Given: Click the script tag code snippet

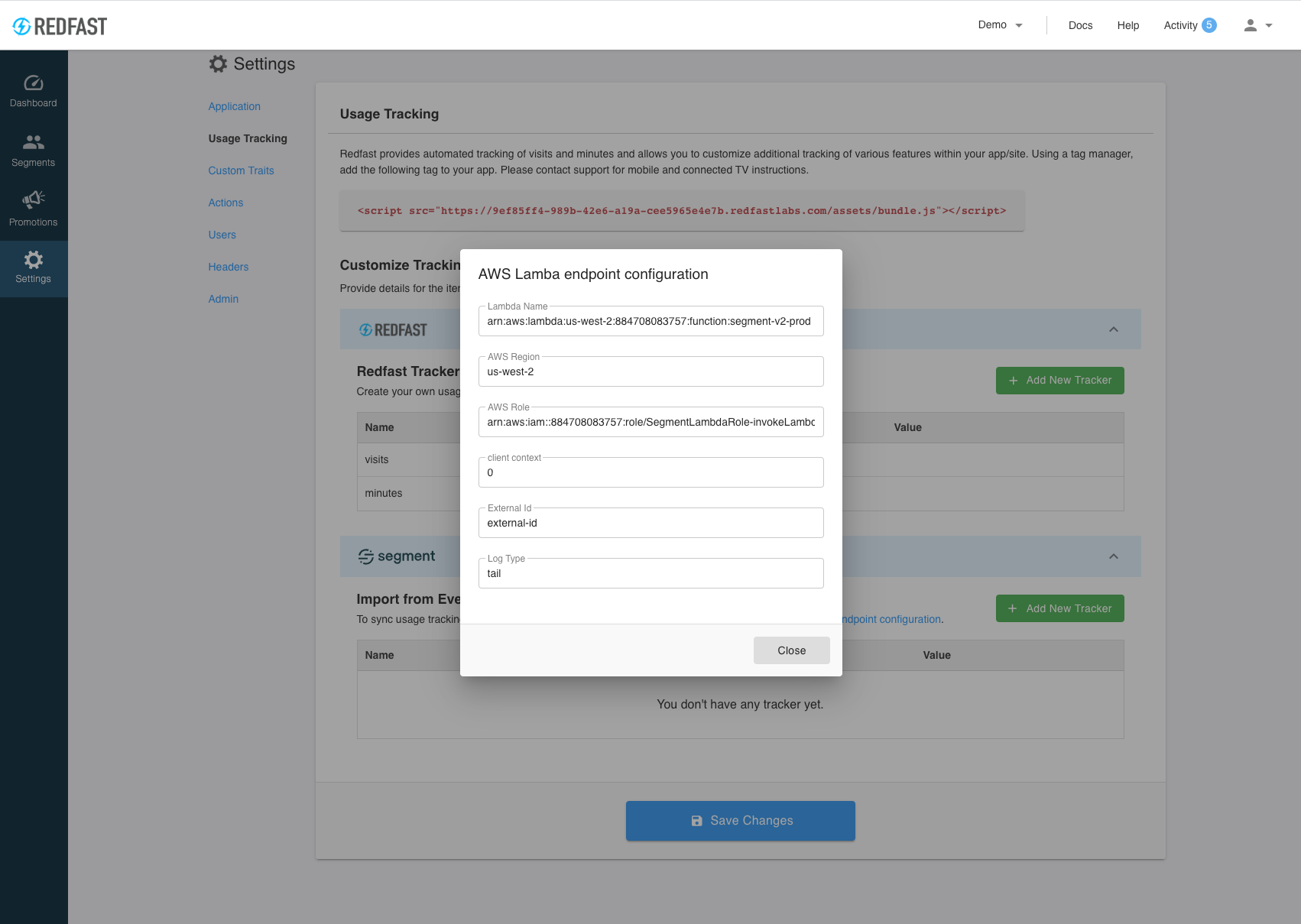Looking at the screenshot, I should [x=682, y=211].
